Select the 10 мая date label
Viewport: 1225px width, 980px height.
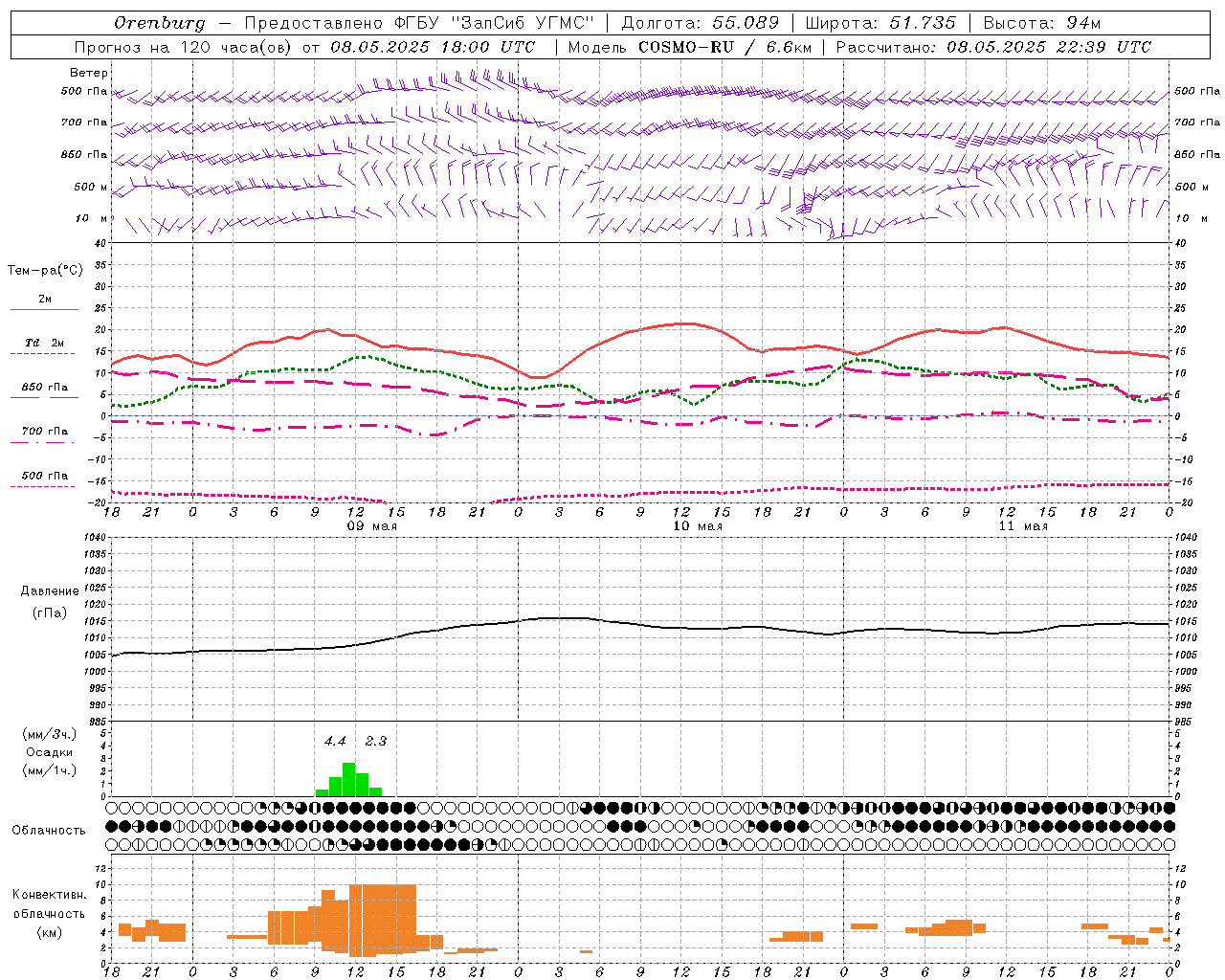698,526
